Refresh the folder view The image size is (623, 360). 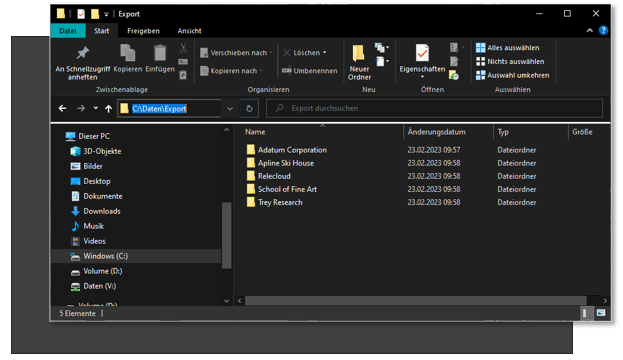(x=249, y=108)
